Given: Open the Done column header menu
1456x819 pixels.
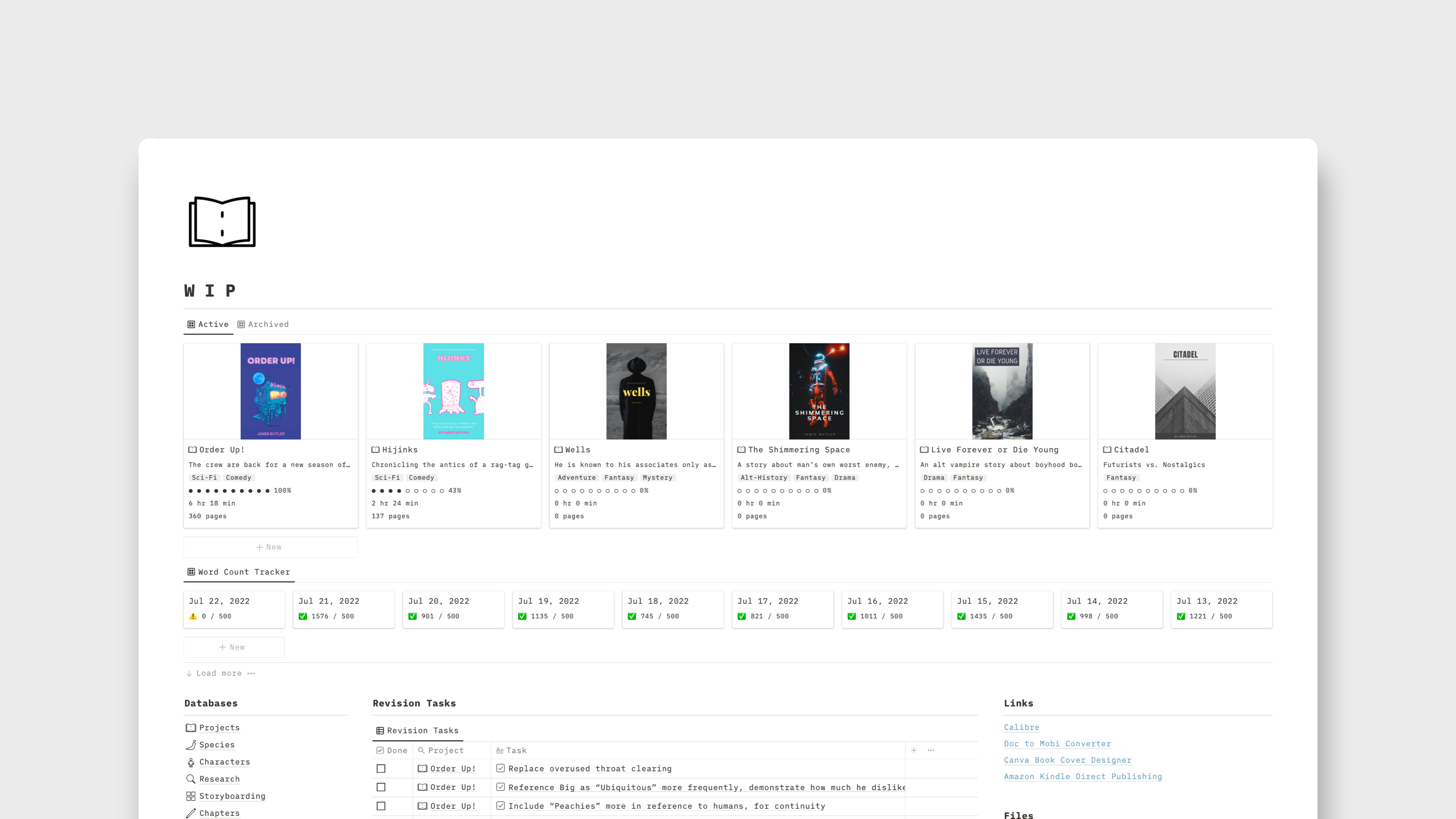Looking at the screenshot, I should (392, 750).
